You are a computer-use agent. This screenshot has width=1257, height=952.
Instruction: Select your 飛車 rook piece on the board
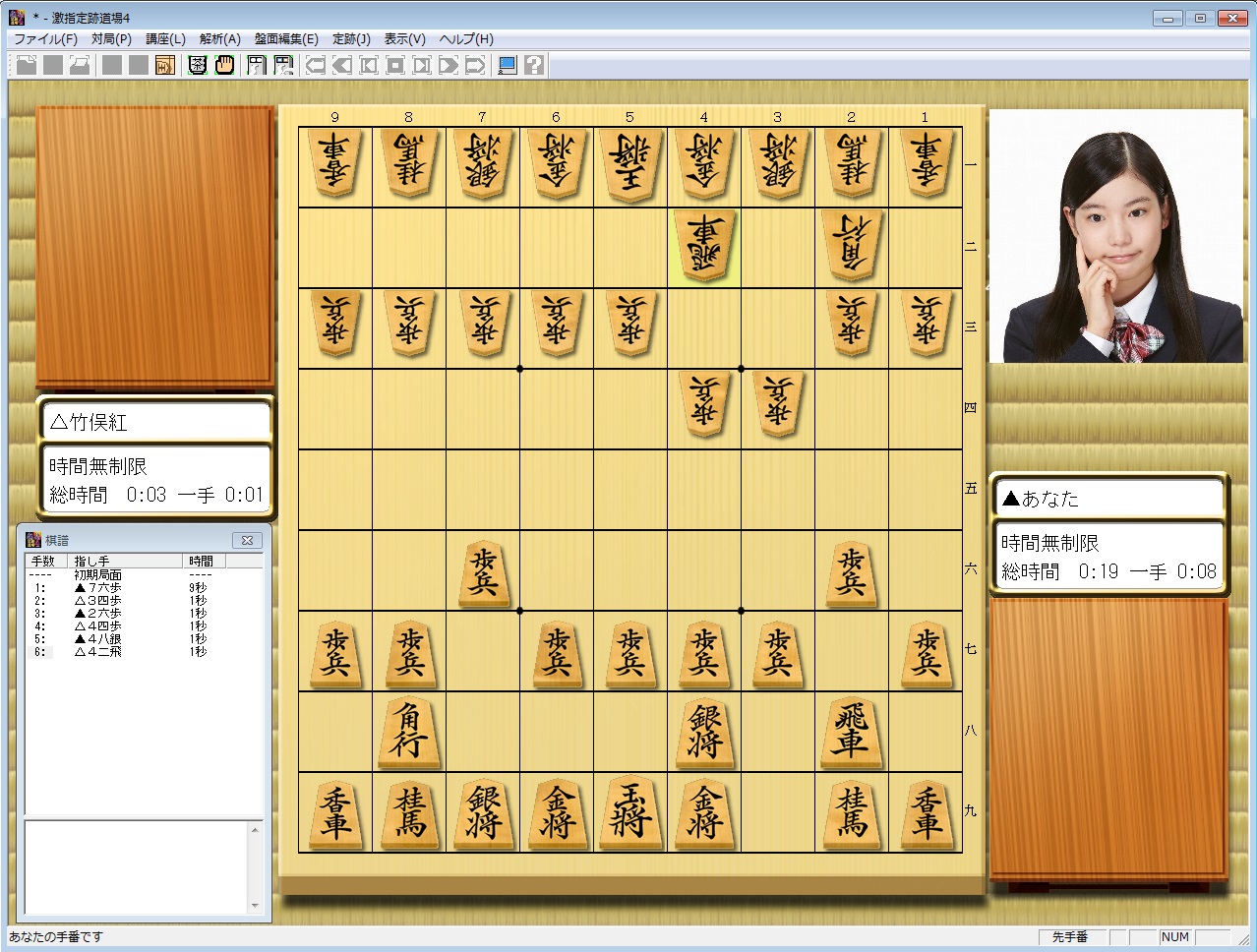(x=851, y=733)
